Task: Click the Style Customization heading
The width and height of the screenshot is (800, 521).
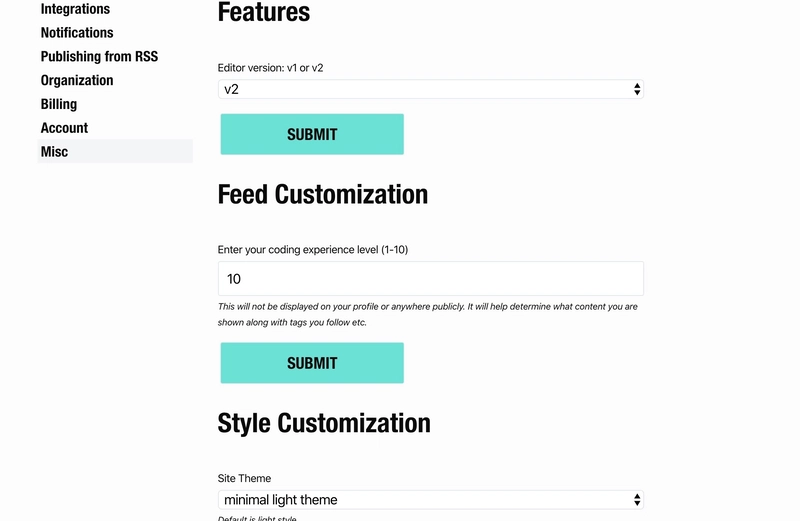Action: [324, 423]
